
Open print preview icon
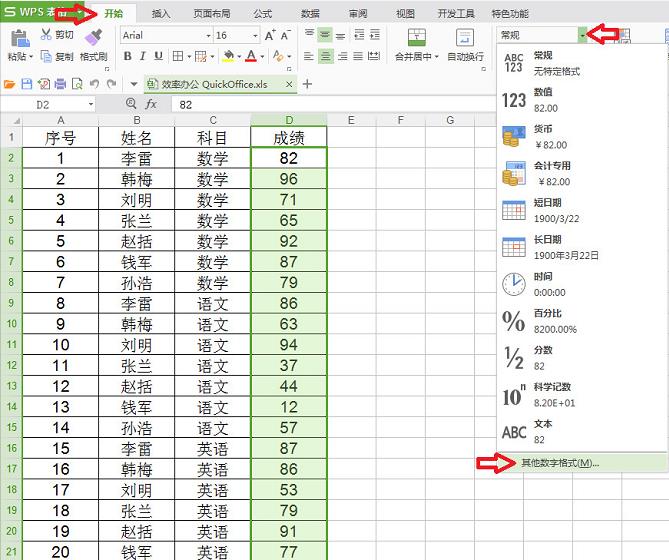[x=77, y=84]
